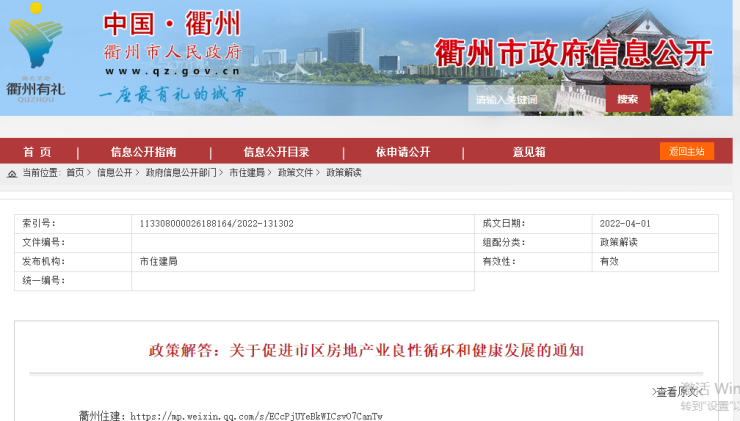
Task: Click the 政策解读 breadcrumb item
Action: tap(344, 173)
